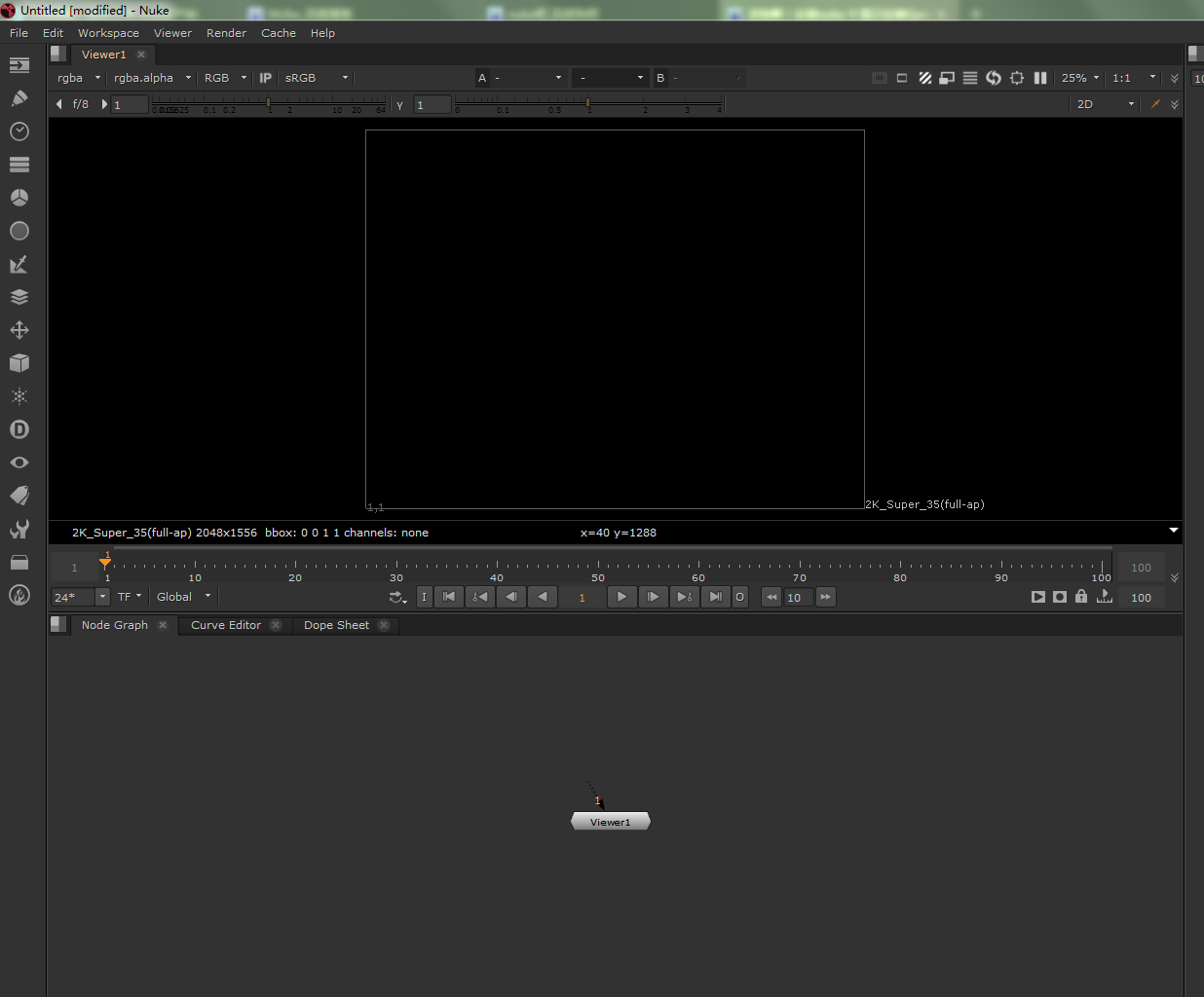Switch to the Curve Editor tab
Screen dimensions: 1204x997
pyautogui.click(x=226, y=625)
